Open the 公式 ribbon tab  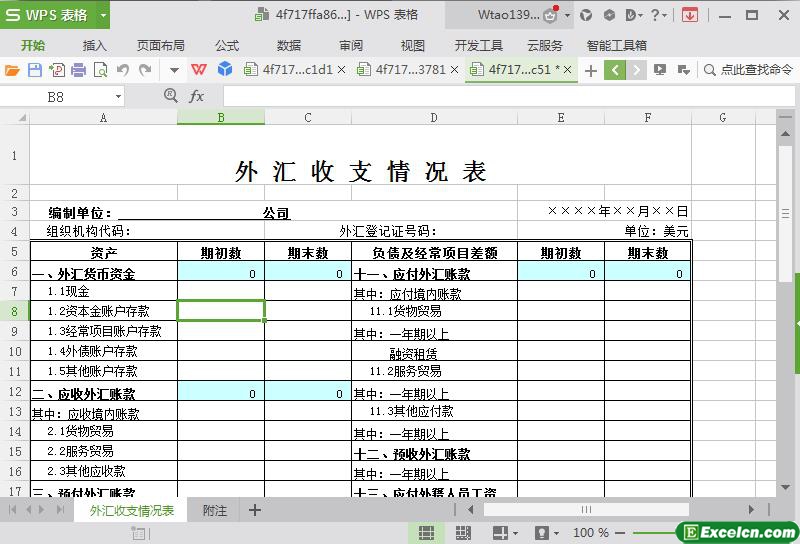pos(227,45)
